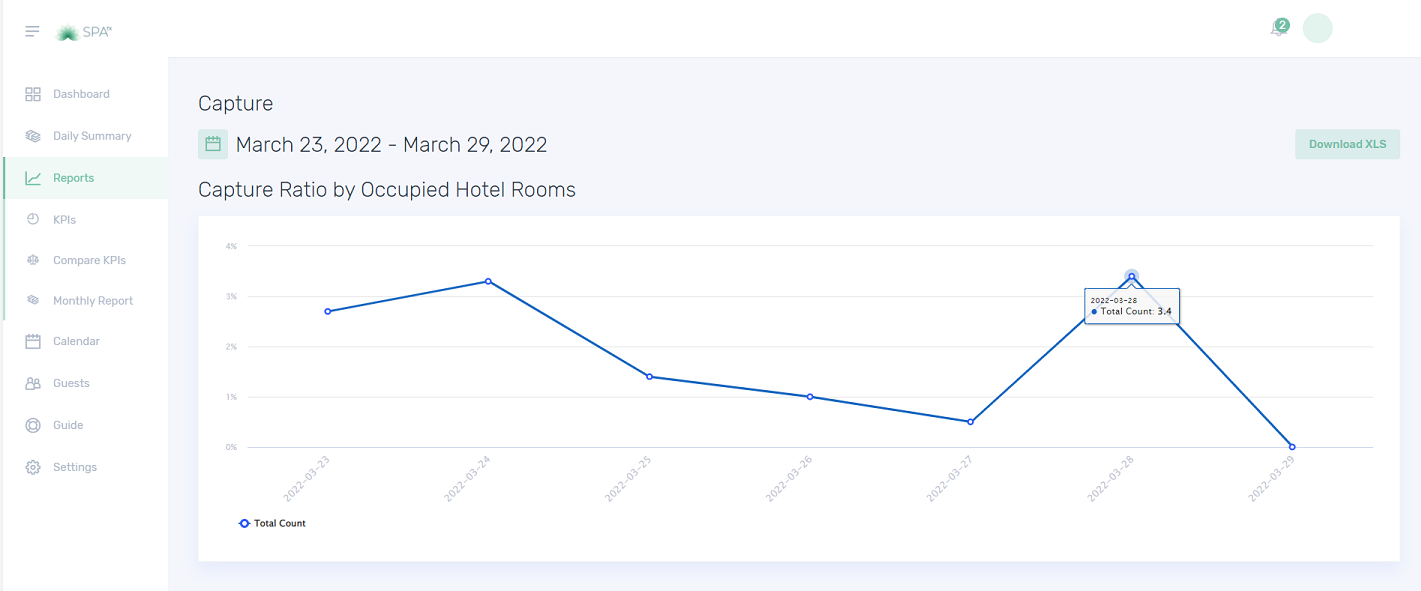Click the 2022-03-27 data point
The image size is (1421, 591).
tap(970, 422)
